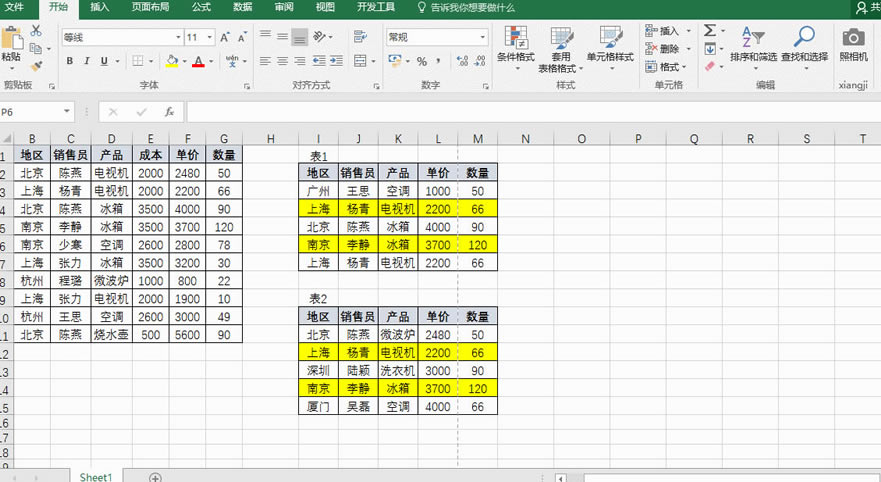Viewport: 881px width, 482px height.
Task: Open font group dialog launcher
Action: [x=247, y=86]
